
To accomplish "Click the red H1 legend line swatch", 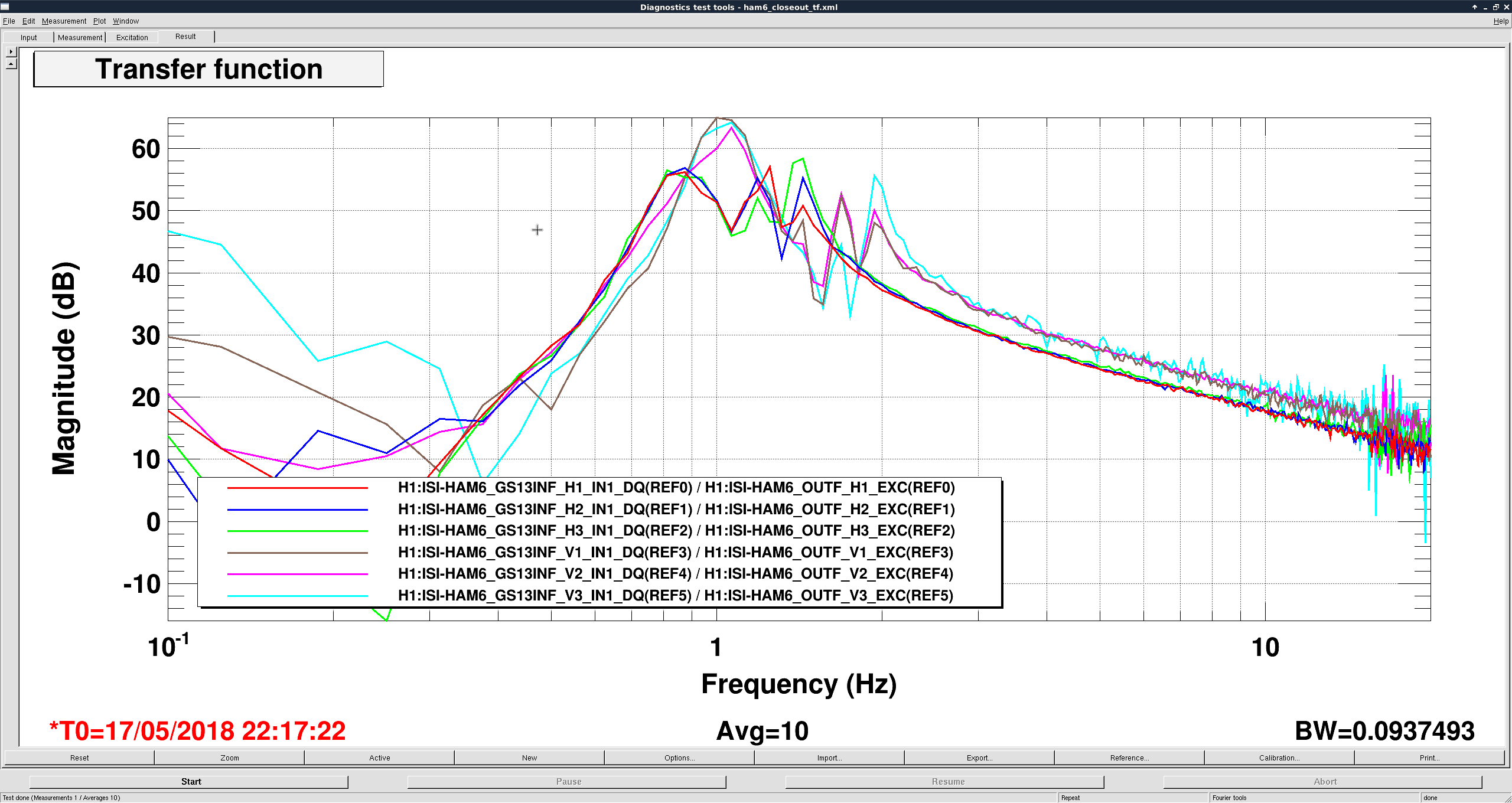I will coord(297,488).
